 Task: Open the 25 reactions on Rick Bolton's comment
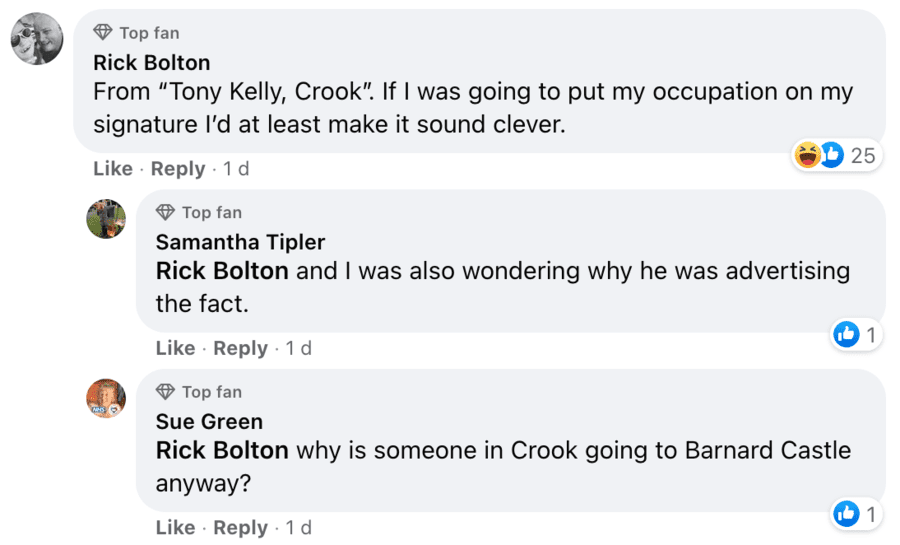pos(835,155)
